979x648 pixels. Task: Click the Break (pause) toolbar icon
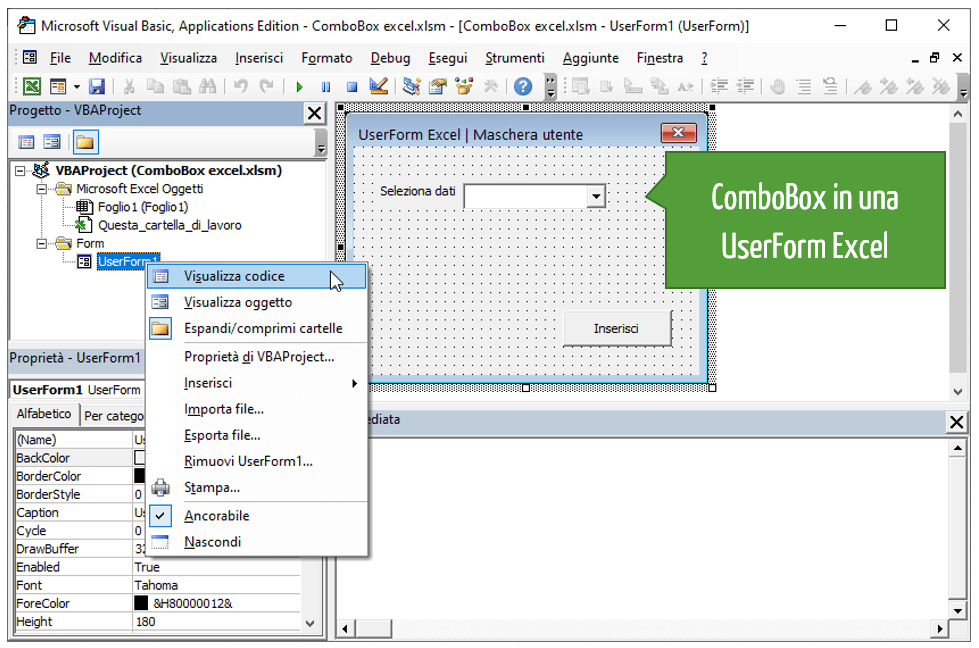tap(325, 87)
